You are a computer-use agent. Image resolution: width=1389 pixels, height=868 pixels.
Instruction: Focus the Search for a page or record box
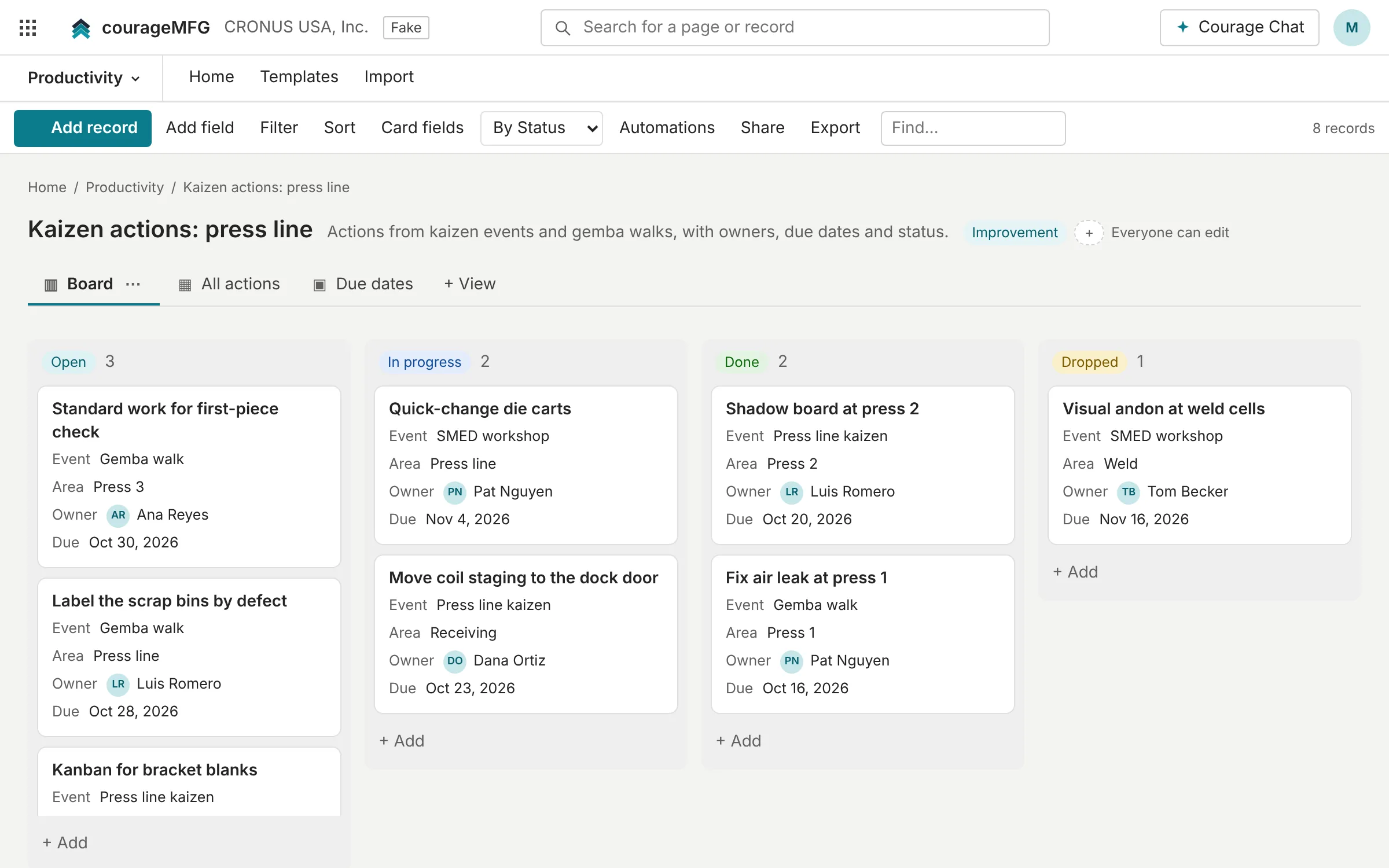click(795, 27)
